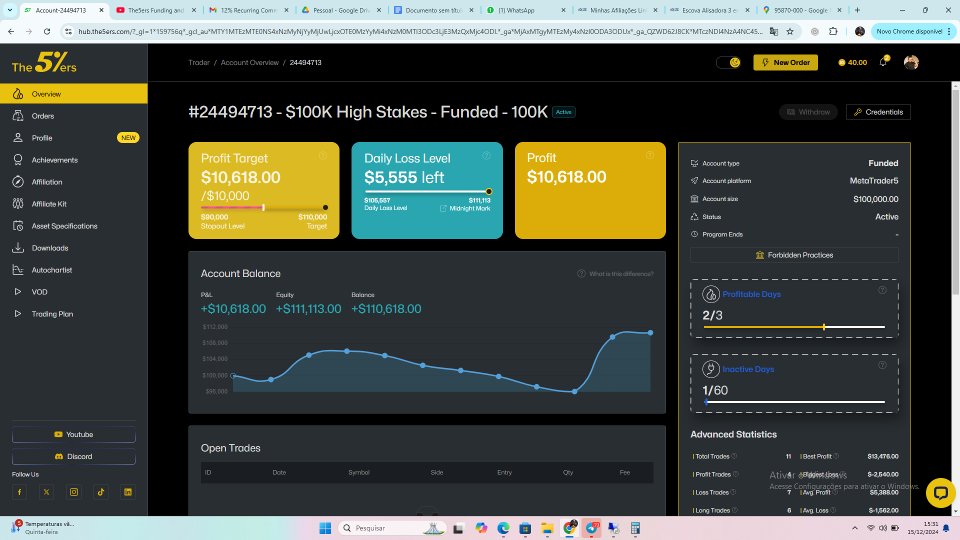Open account Credentials
Screen dimensions: 960x540
[879, 112]
